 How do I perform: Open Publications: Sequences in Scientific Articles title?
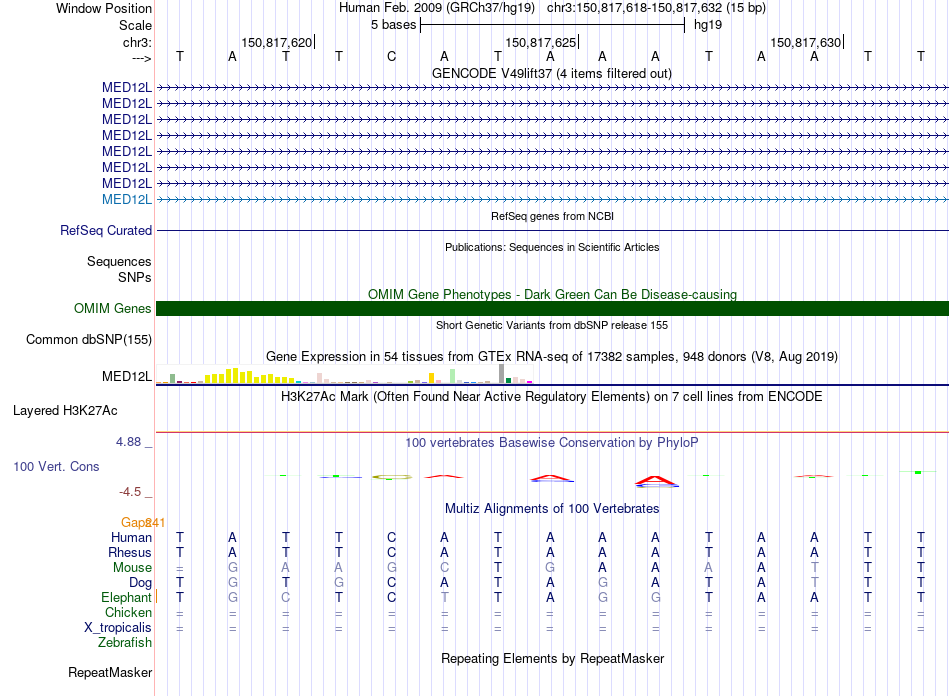(x=552, y=247)
